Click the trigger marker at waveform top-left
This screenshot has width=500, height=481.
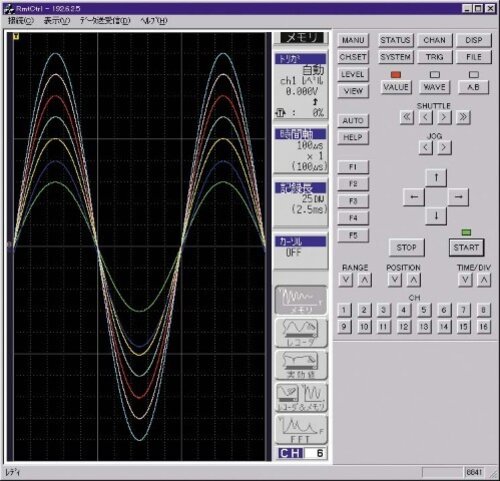16,36
